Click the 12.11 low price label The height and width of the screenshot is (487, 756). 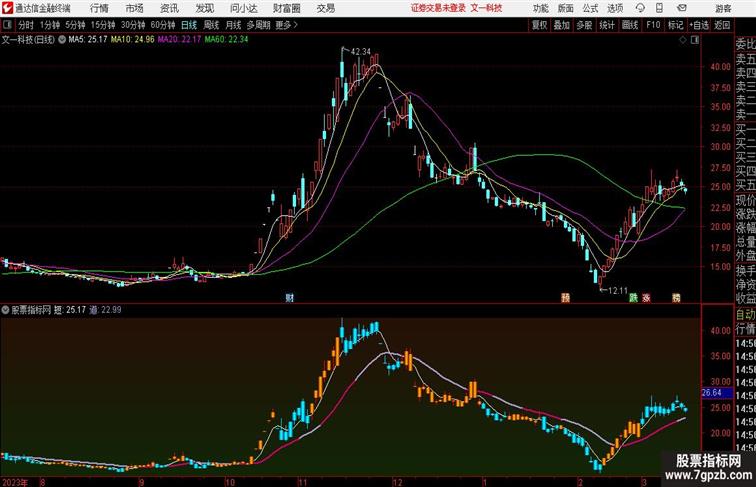point(618,291)
